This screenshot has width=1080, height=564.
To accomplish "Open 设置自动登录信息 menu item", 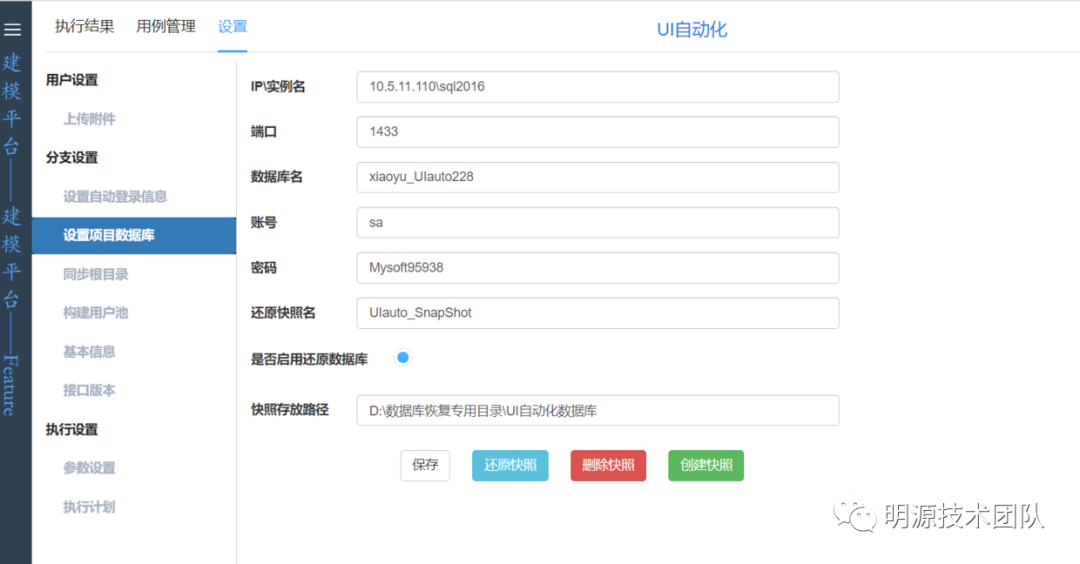I will click(x=115, y=197).
